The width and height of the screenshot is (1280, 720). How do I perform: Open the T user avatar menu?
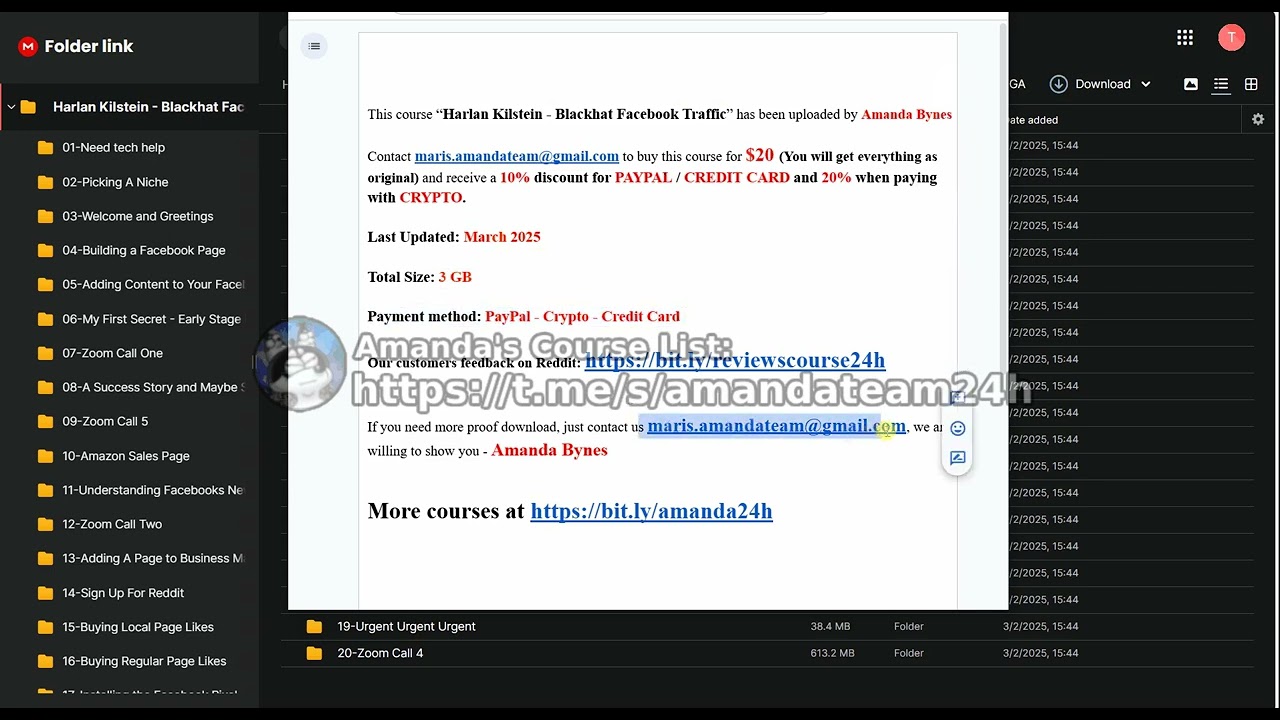(1231, 38)
